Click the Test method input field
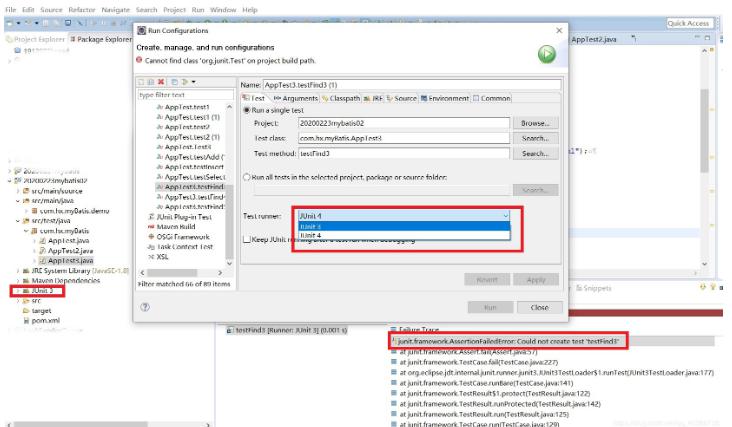Image resolution: width=732 pixels, height=427 pixels. [x=404, y=154]
